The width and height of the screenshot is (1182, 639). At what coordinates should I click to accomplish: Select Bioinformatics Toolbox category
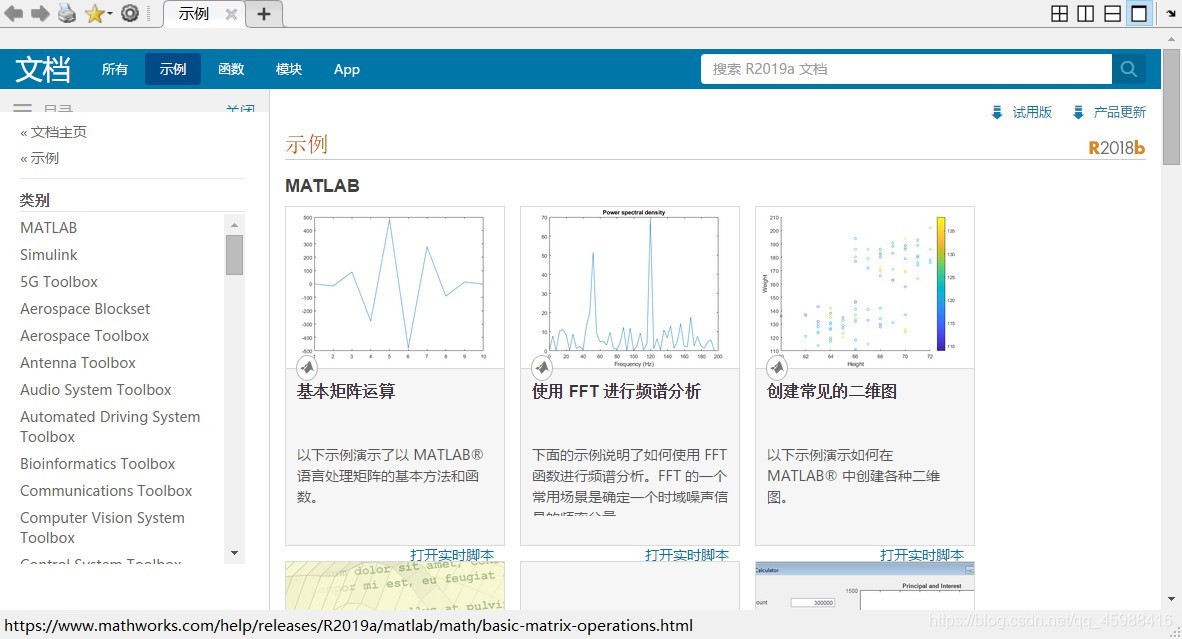97,464
